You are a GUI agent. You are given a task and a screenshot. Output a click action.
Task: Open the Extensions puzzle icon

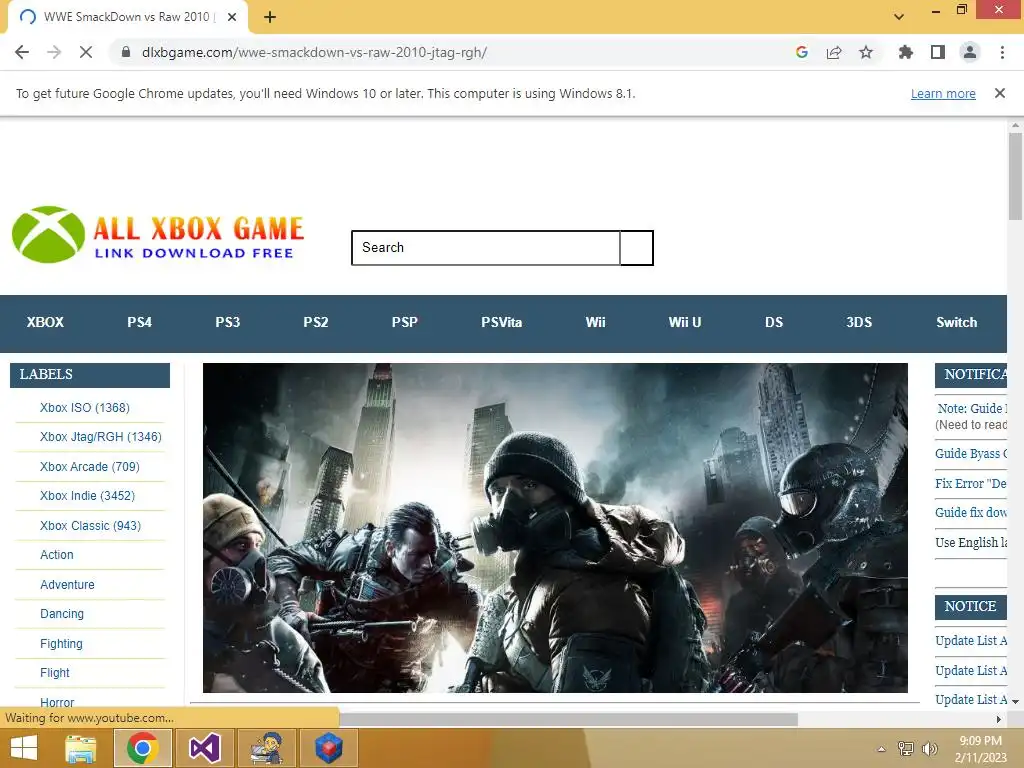click(x=906, y=52)
